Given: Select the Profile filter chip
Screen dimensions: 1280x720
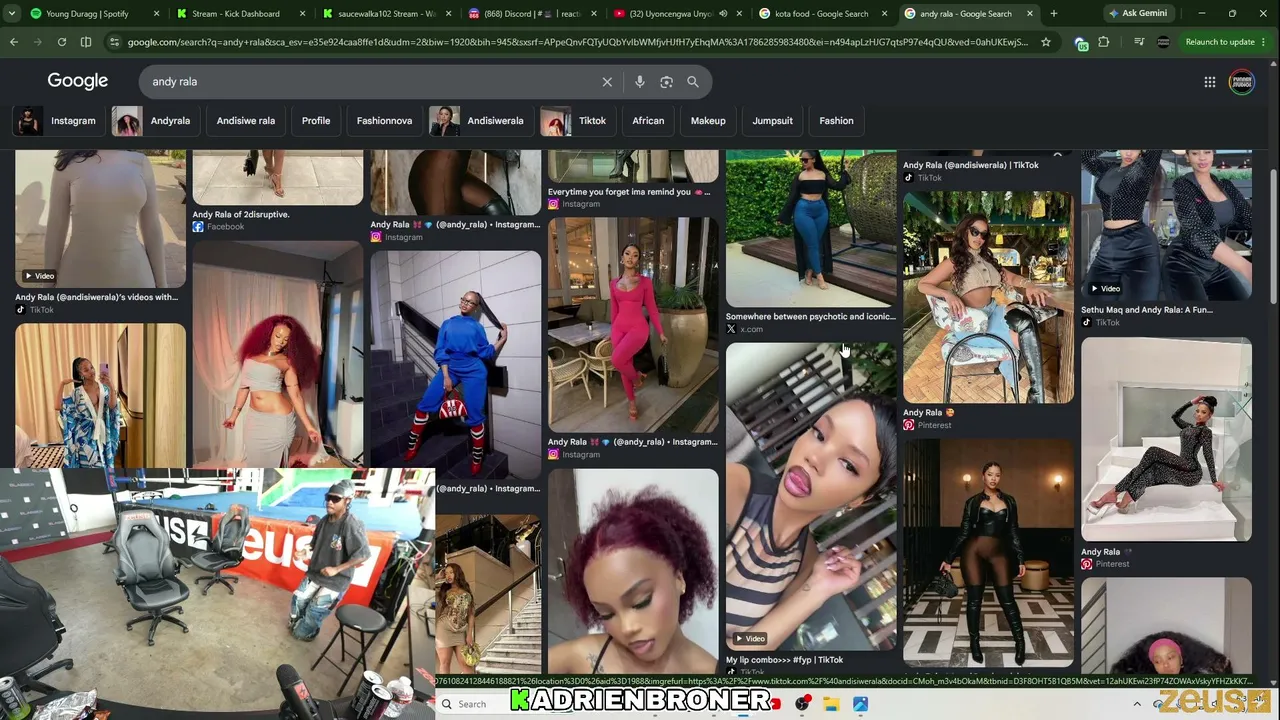Looking at the screenshot, I should click(316, 121).
